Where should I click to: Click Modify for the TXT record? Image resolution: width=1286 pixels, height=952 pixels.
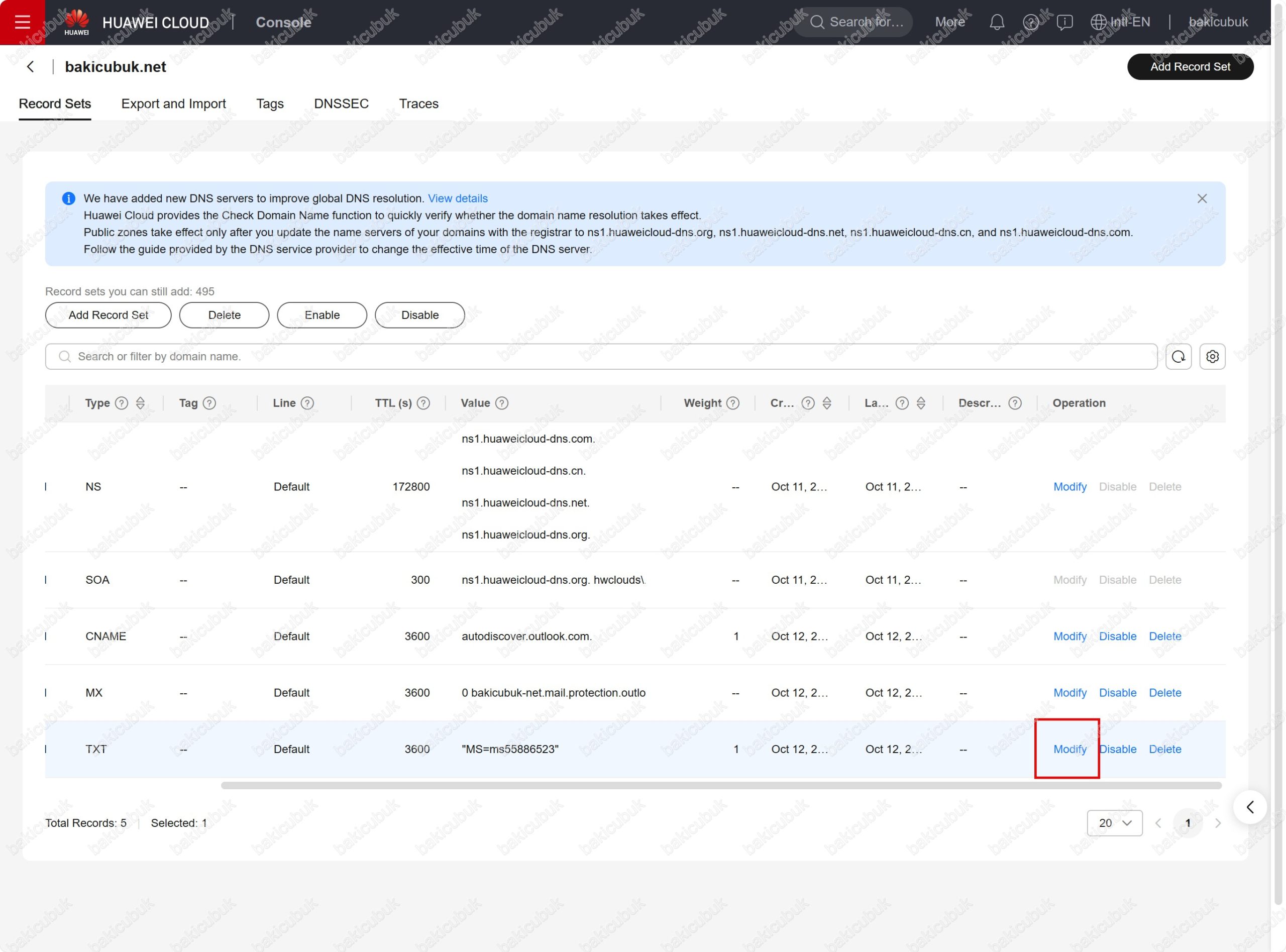pyautogui.click(x=1069, y=749)
